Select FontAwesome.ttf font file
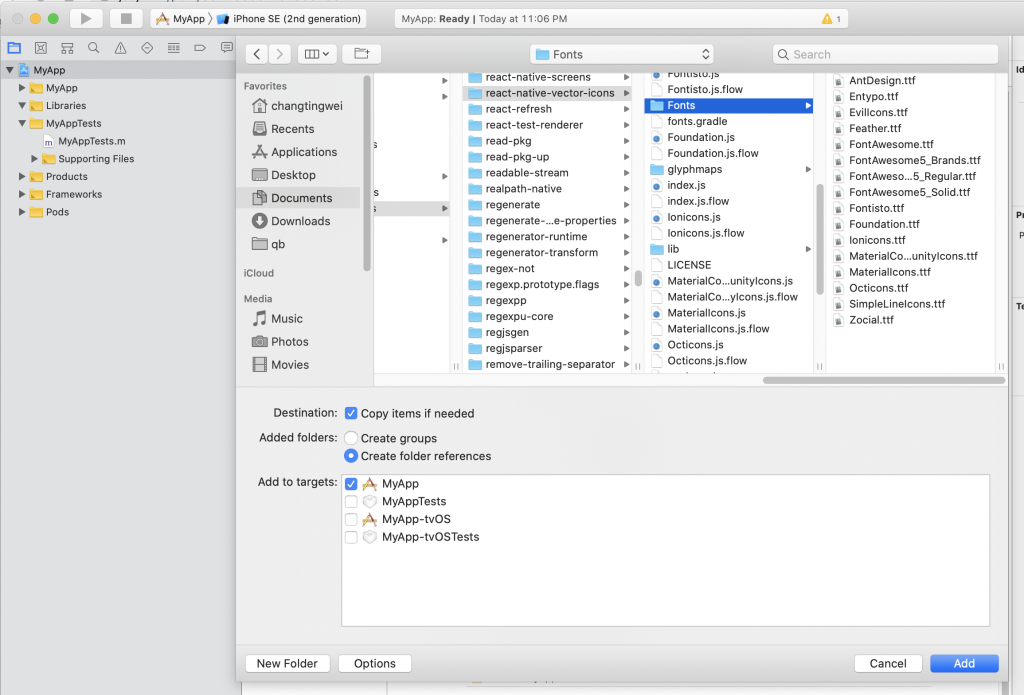This screenshot has height=695, width=1024. click(891, 144)
